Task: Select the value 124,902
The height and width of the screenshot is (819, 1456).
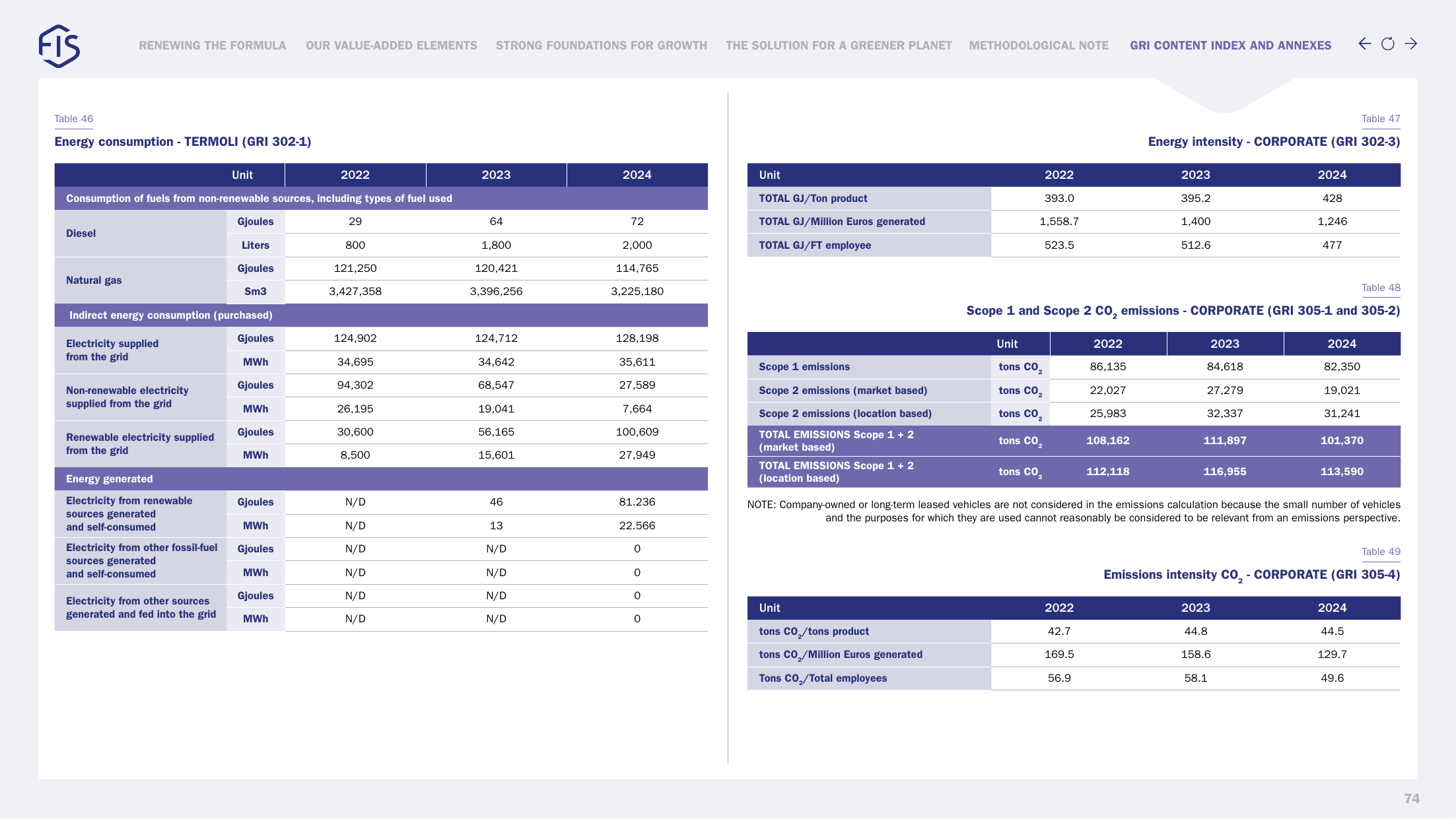Action: 355,339
